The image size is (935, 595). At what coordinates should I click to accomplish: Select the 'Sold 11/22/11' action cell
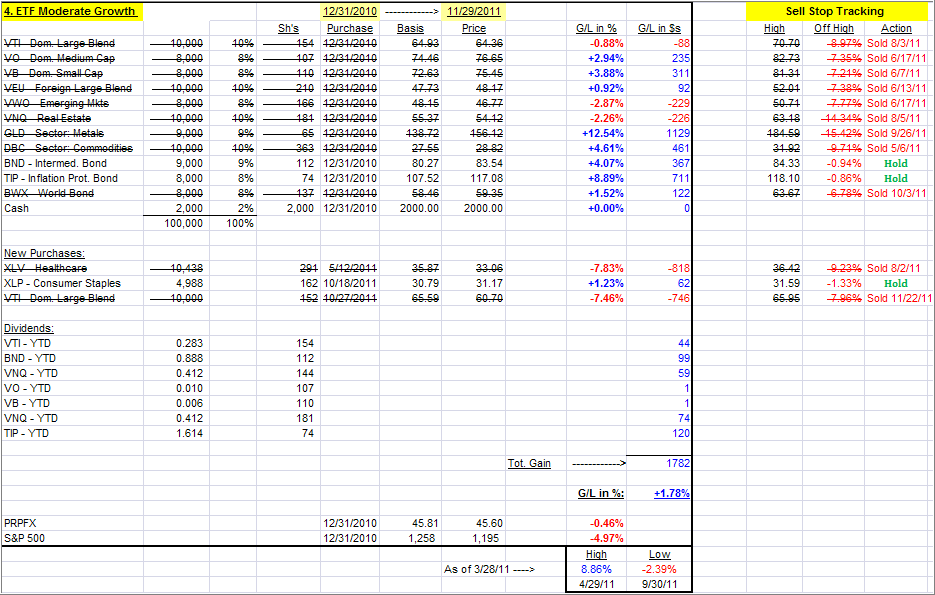pyautogui.click(x=899, y=298)
